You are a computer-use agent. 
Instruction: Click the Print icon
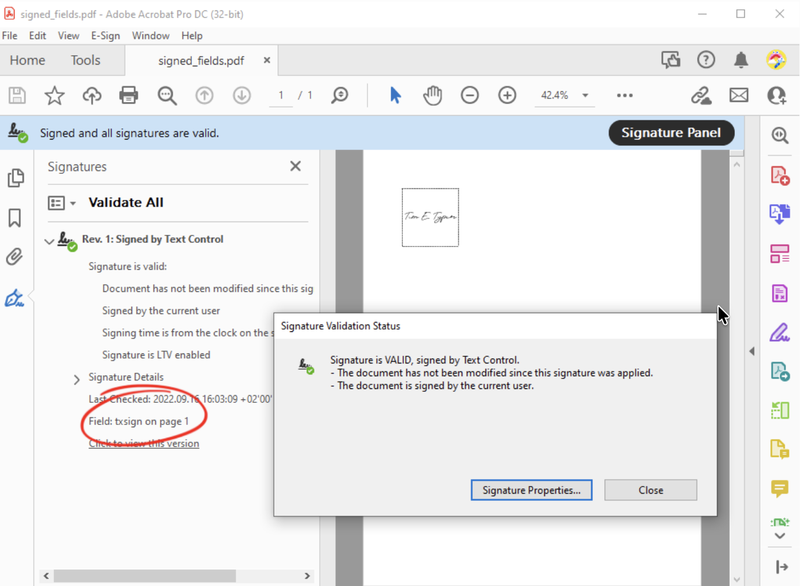point(129,95)
